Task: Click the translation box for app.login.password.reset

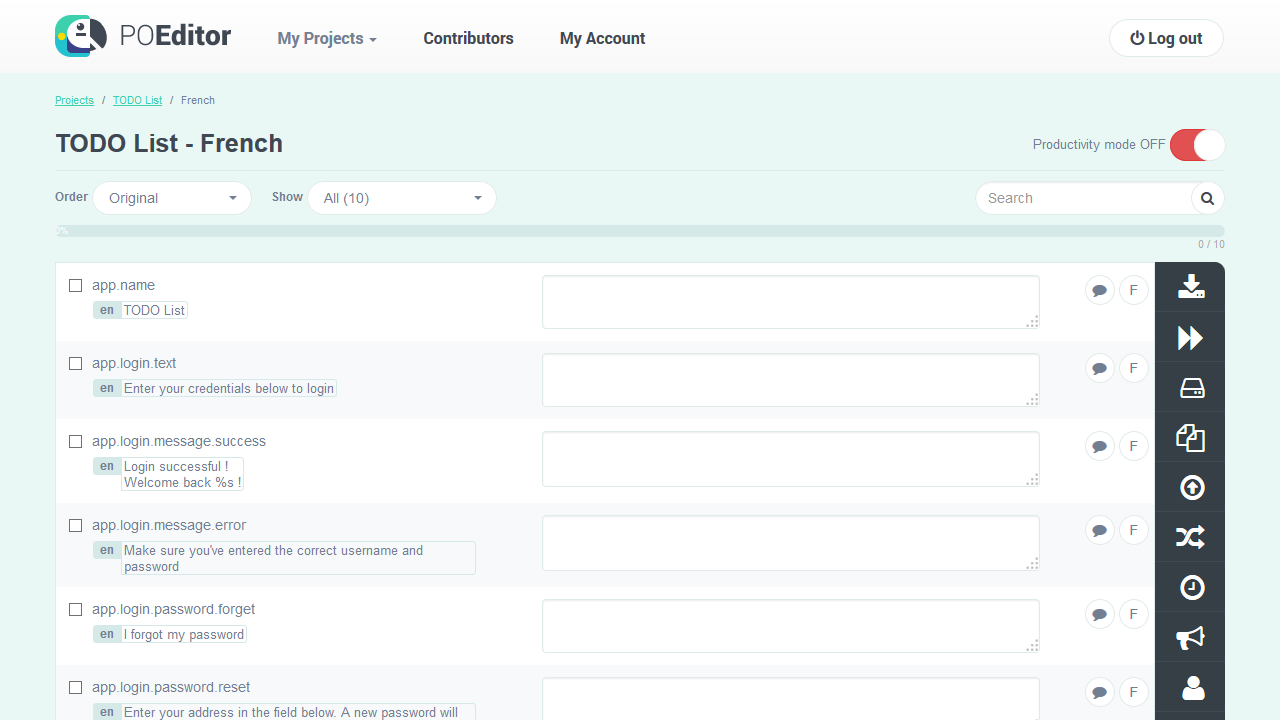Action: pos(791,699)
